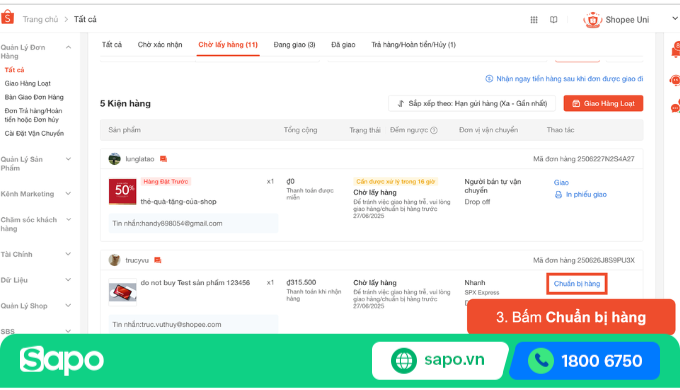Click printer icon next to In phiếu giao
Screen dimensions: 680x390
coord(559,195)
